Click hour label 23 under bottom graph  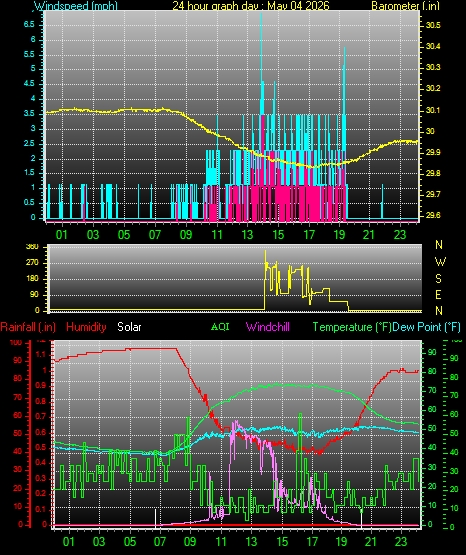pyautogui.click(x=401, y=542)
